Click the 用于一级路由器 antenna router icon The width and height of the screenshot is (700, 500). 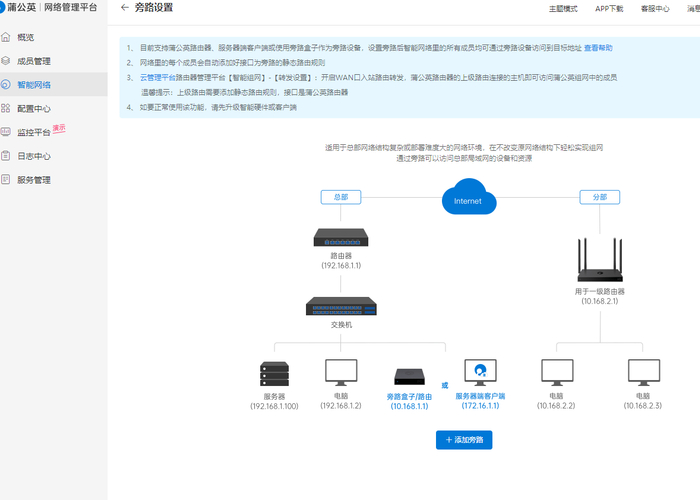600,260
